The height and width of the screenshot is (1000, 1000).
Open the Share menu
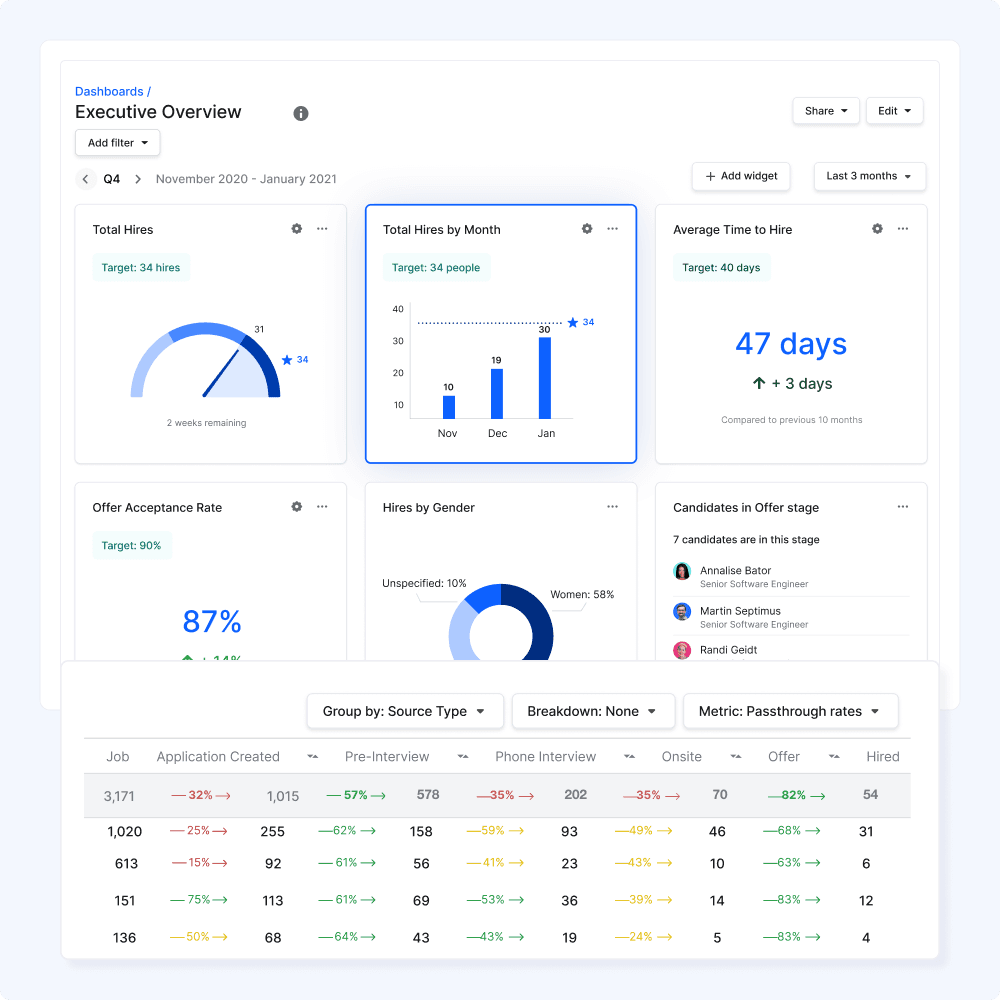click(825, 111)
